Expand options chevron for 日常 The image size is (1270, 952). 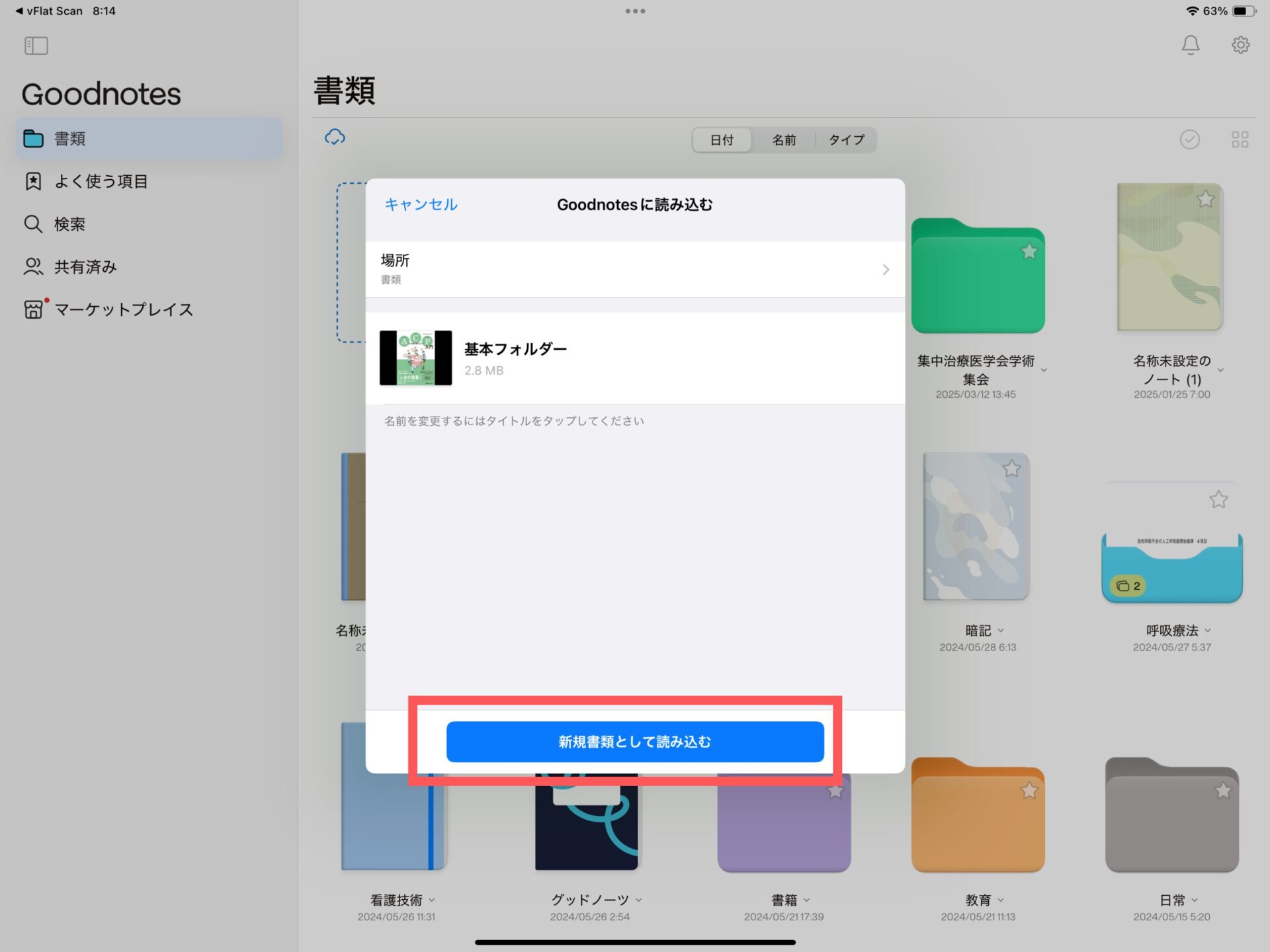pos(1195,900)
